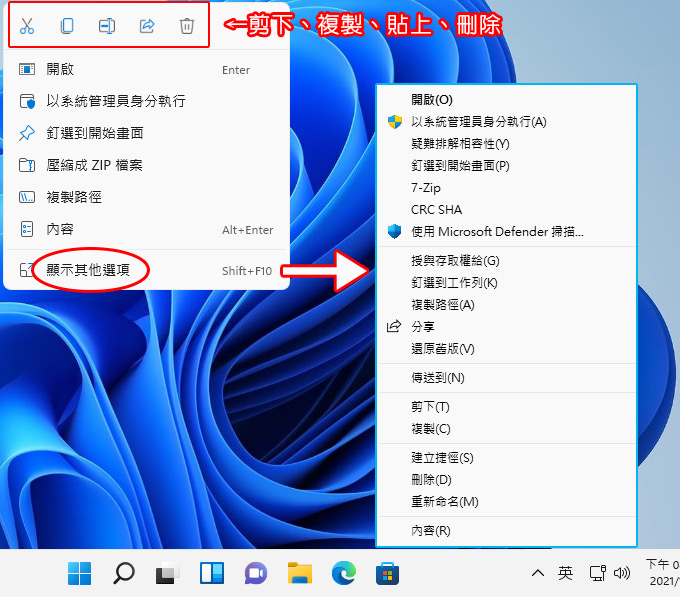Select 釘選到開始畫面 with pin icon
Viewport: 680px width, 597px height.
[x=147, y=133]
